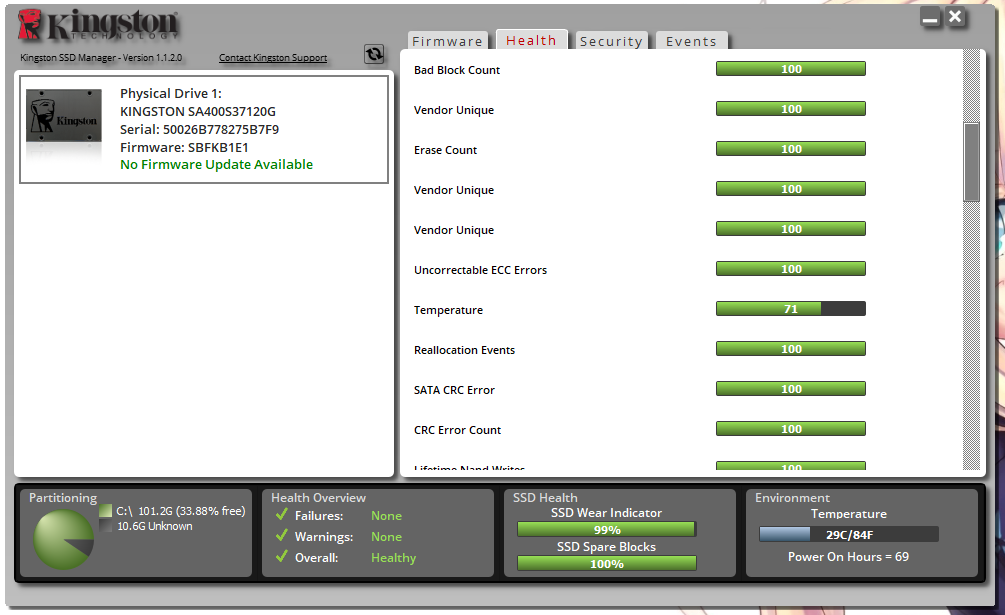Click the SATA CRC Error label
The image size is (1005, 615).
pyautogui.click(x=454, y=390)
